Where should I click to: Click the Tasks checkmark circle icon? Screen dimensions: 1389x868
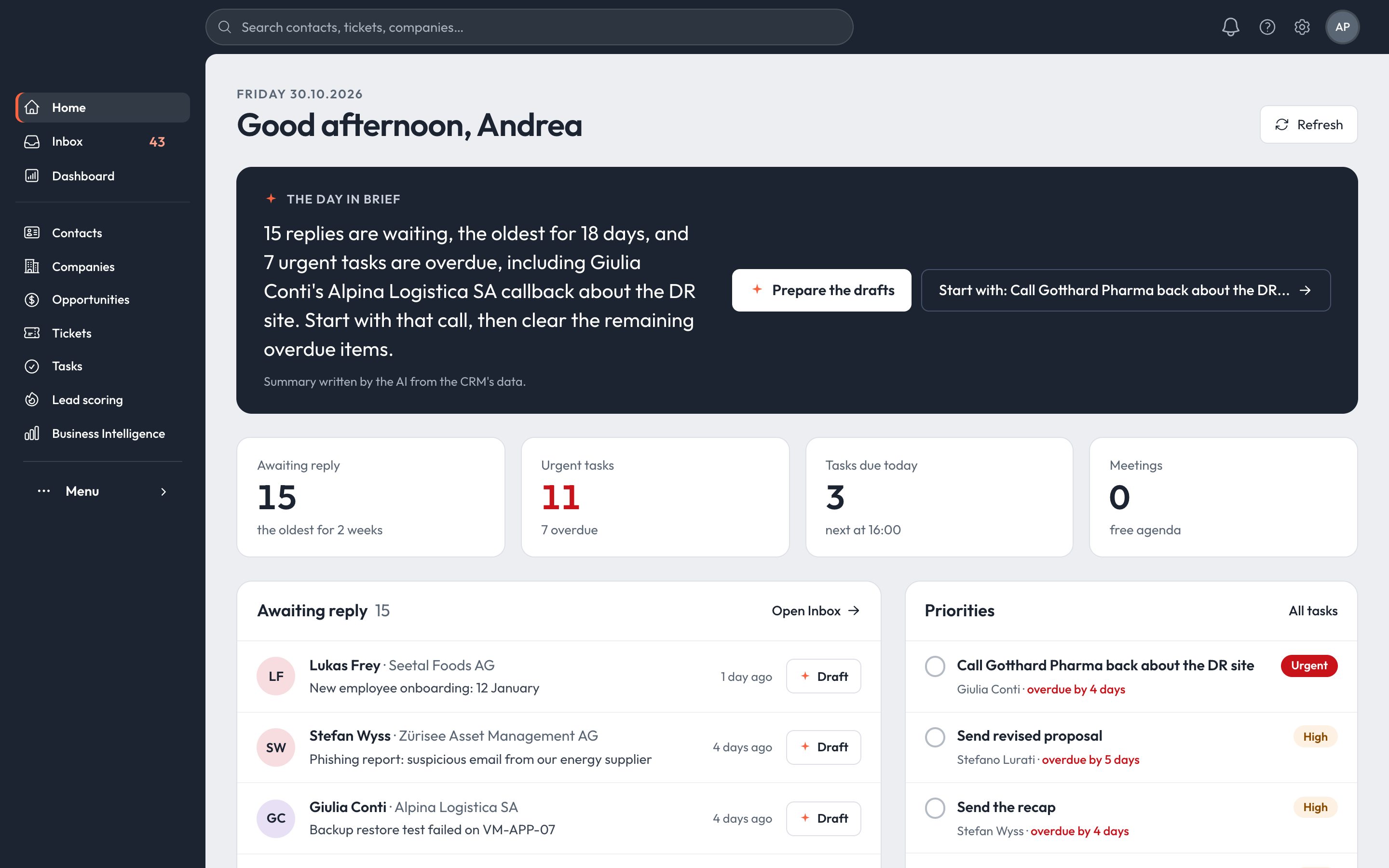(x=32, y=366)
